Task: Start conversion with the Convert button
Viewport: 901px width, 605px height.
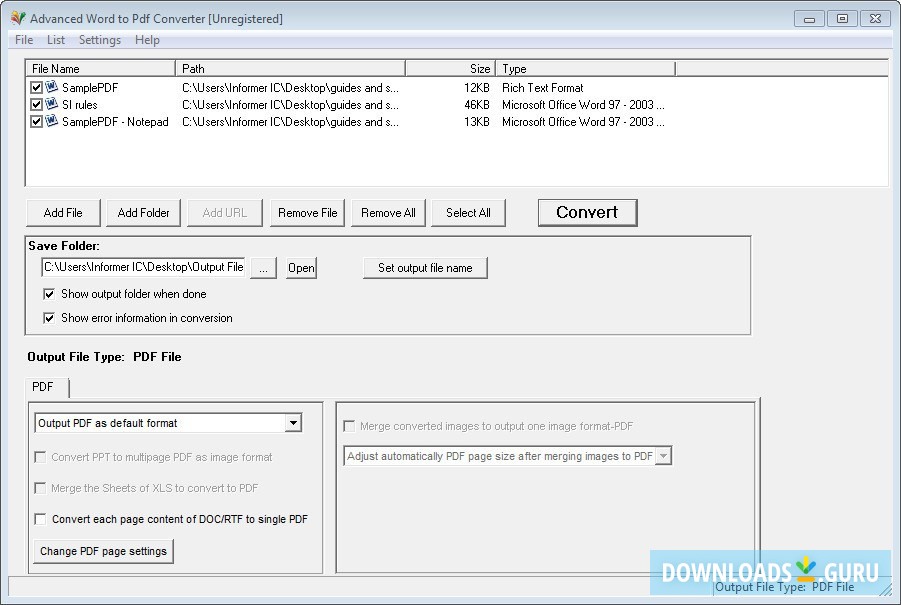Action: 587,213
